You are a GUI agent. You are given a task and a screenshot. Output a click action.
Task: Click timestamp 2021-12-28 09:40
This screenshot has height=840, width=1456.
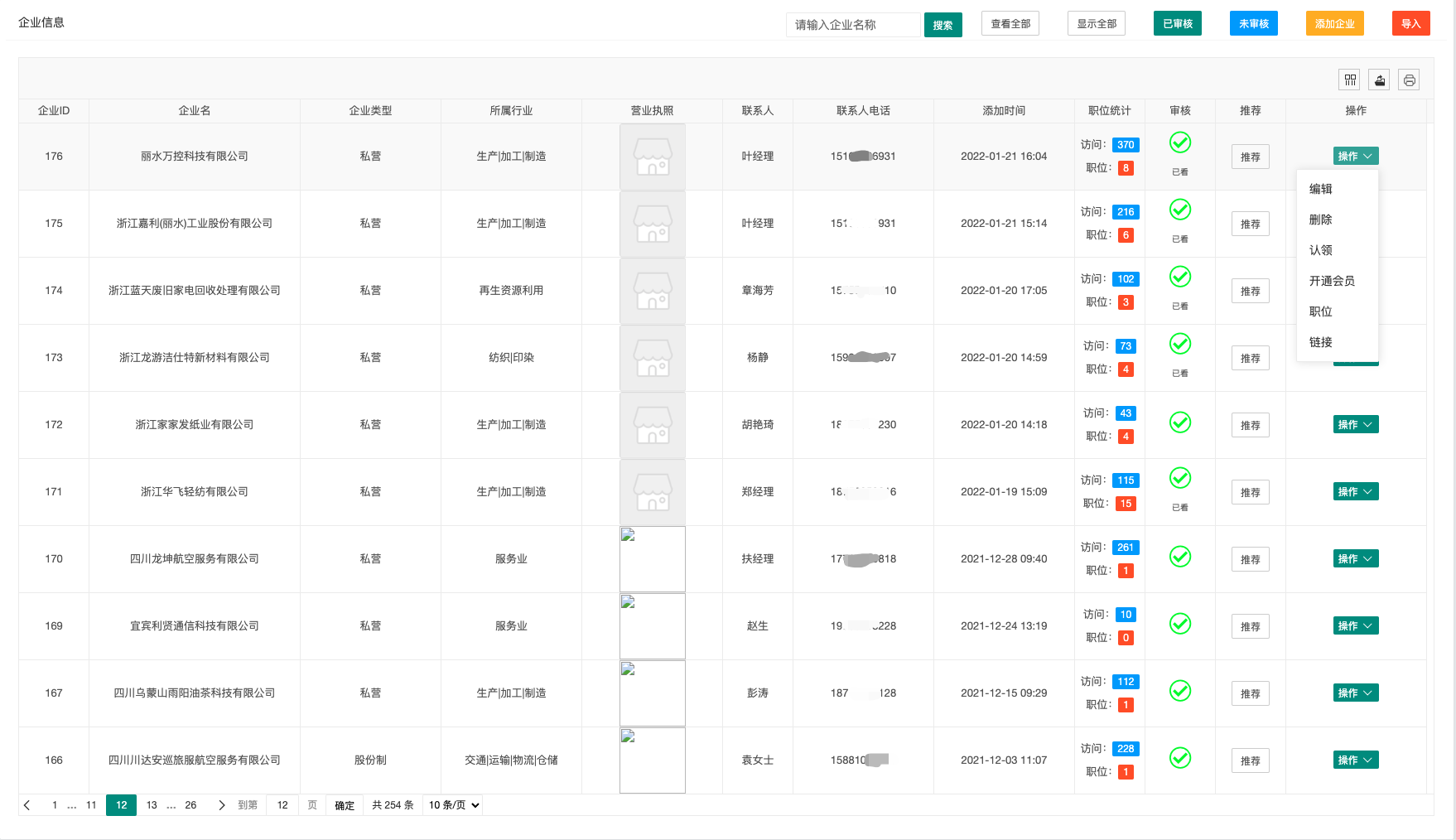pos(1004,558)
